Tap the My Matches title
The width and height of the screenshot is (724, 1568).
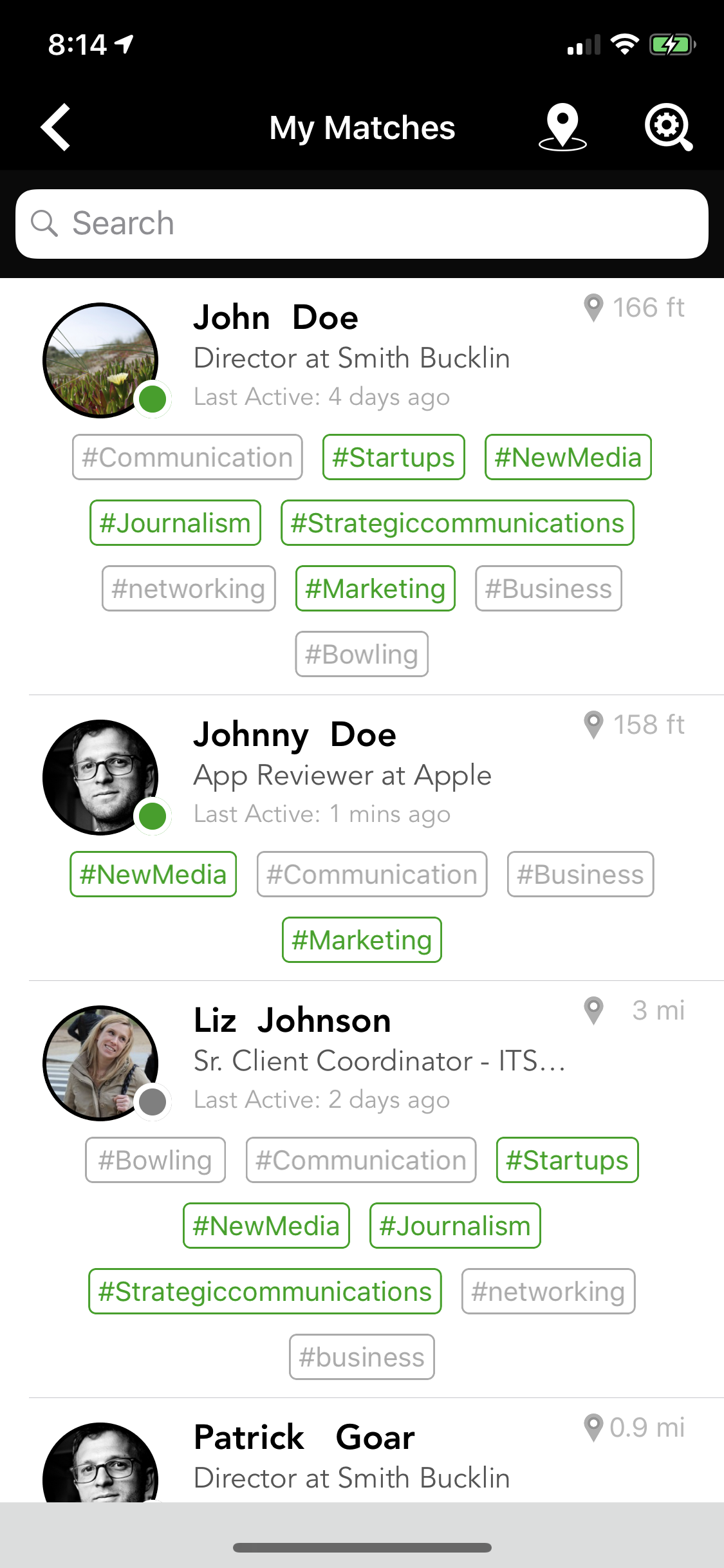click(x=362, y=127)
